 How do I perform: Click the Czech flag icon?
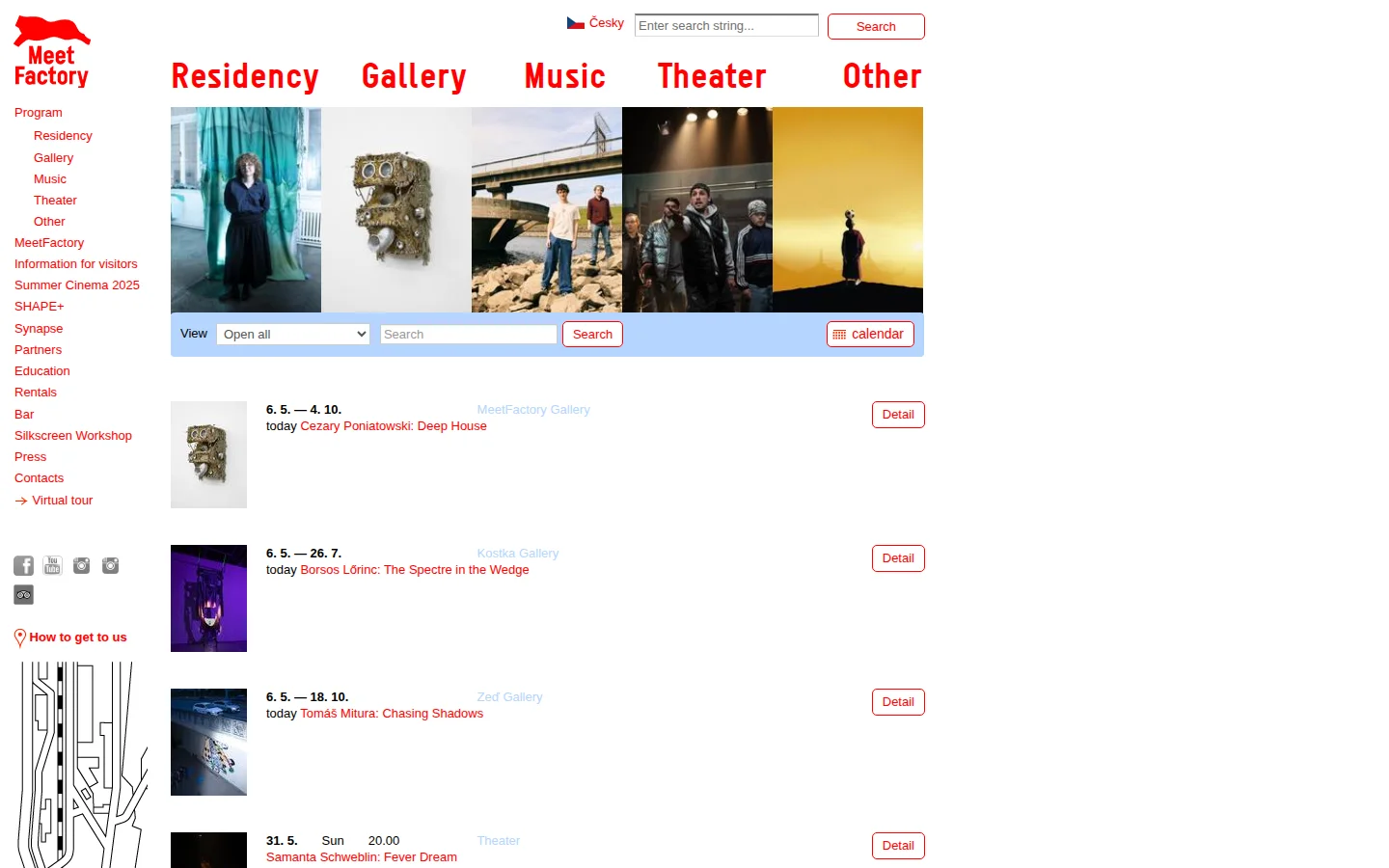(x=576, y=23)
